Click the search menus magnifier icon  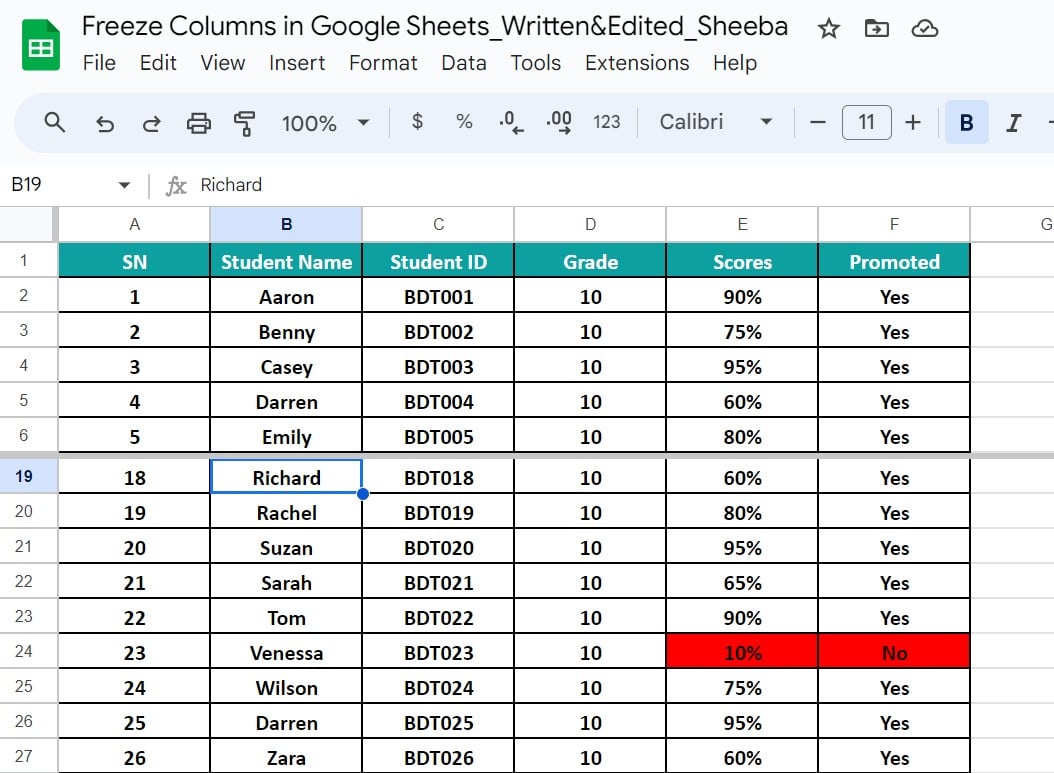[55, 122]
